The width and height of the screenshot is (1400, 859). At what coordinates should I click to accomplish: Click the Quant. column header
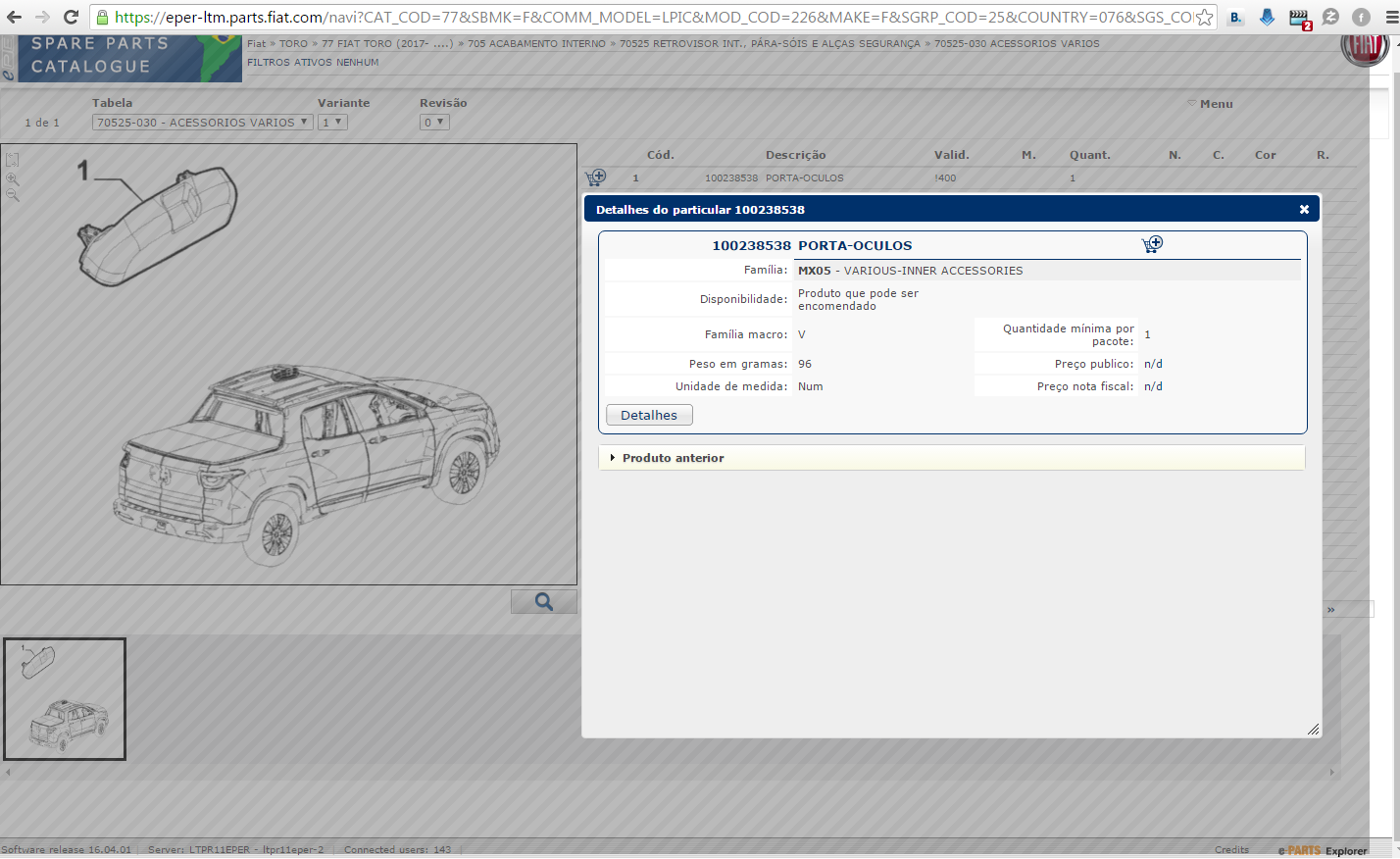click(x=1089, y=155)
